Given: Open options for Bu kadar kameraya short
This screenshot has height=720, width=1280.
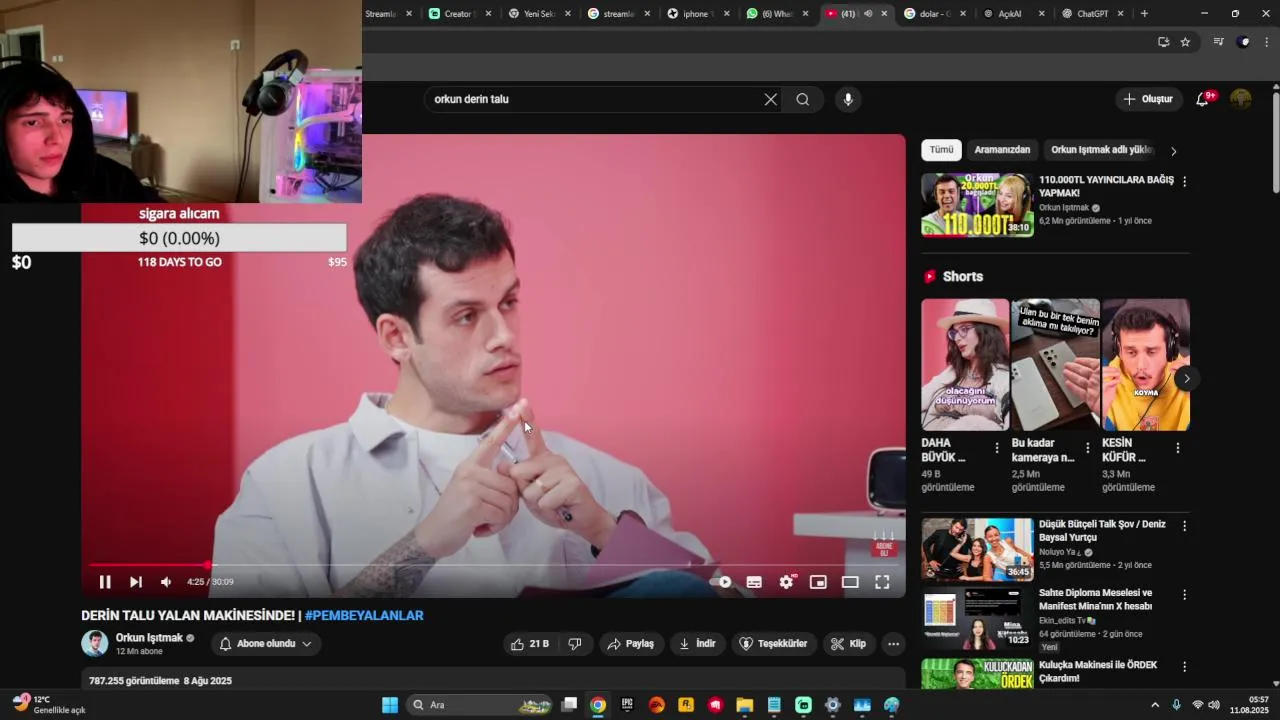Looking at the screenshot, I should click(1088, 449).
